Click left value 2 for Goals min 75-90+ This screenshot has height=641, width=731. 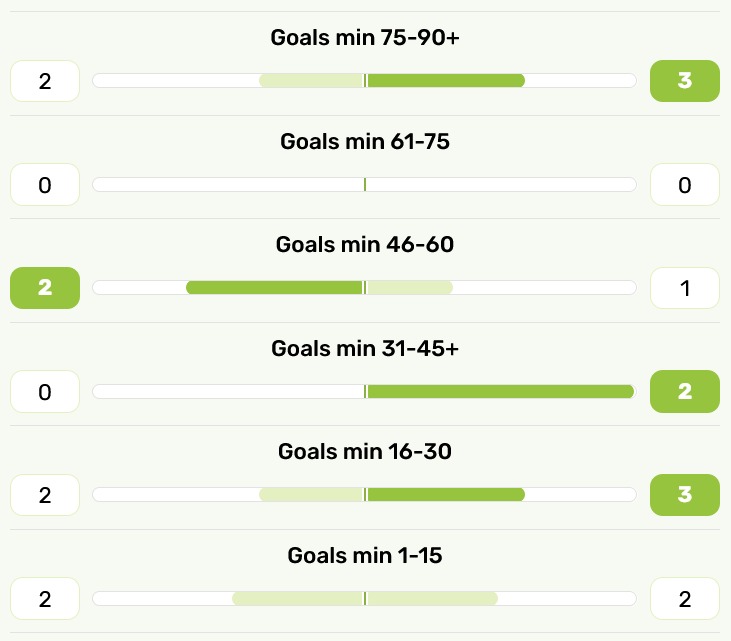(45, 81)
